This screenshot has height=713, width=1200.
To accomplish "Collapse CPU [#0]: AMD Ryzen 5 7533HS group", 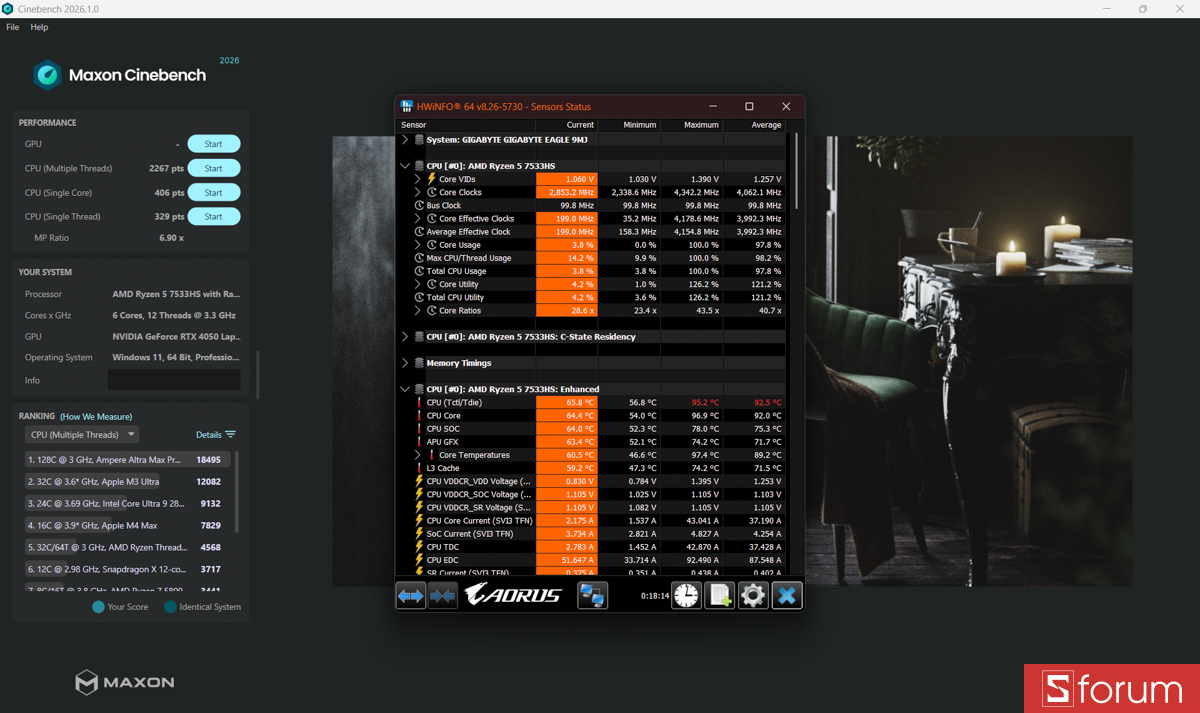I will tap(405, 166).
